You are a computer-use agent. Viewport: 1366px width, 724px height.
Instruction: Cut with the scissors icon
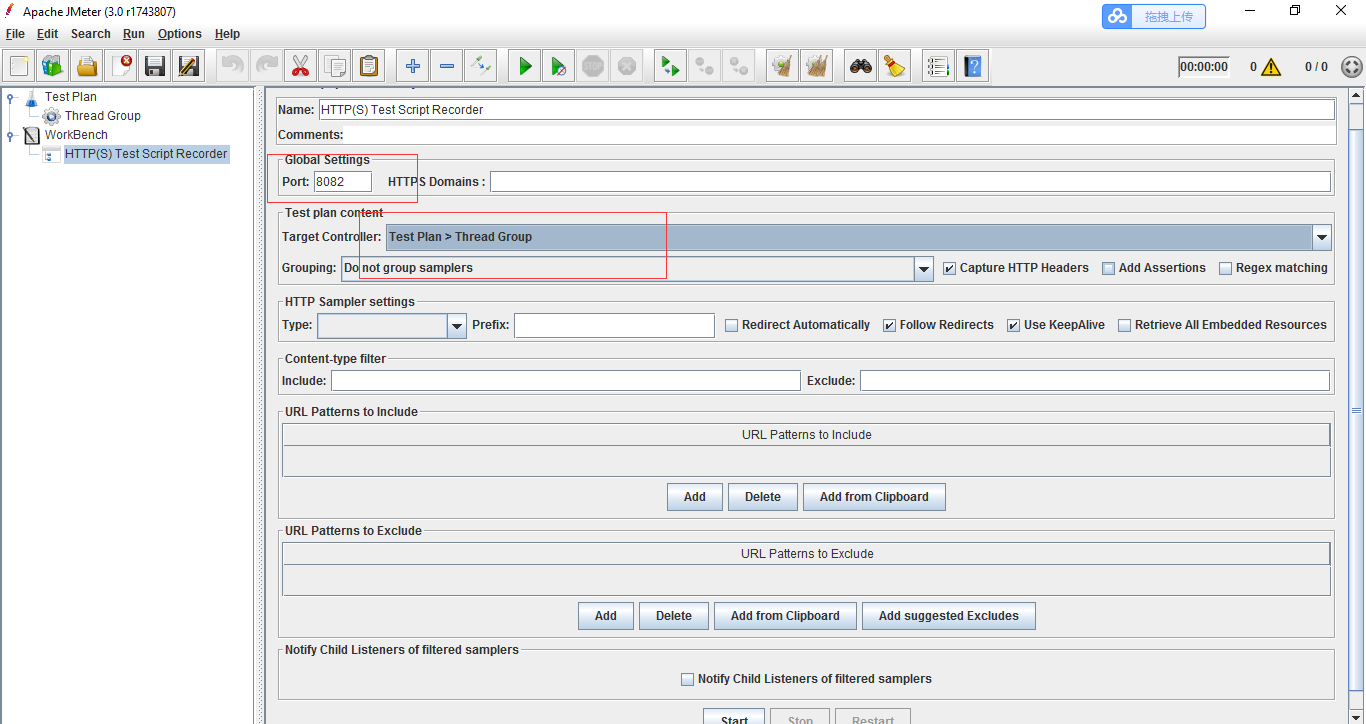click(x=299, y=66)
